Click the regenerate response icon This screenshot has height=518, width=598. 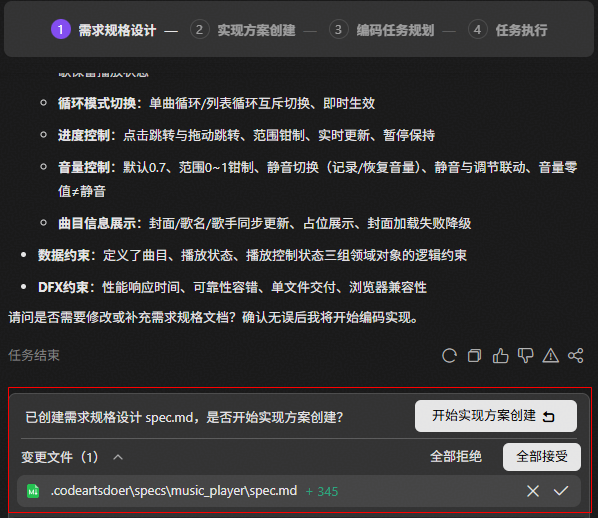(449, 356)
